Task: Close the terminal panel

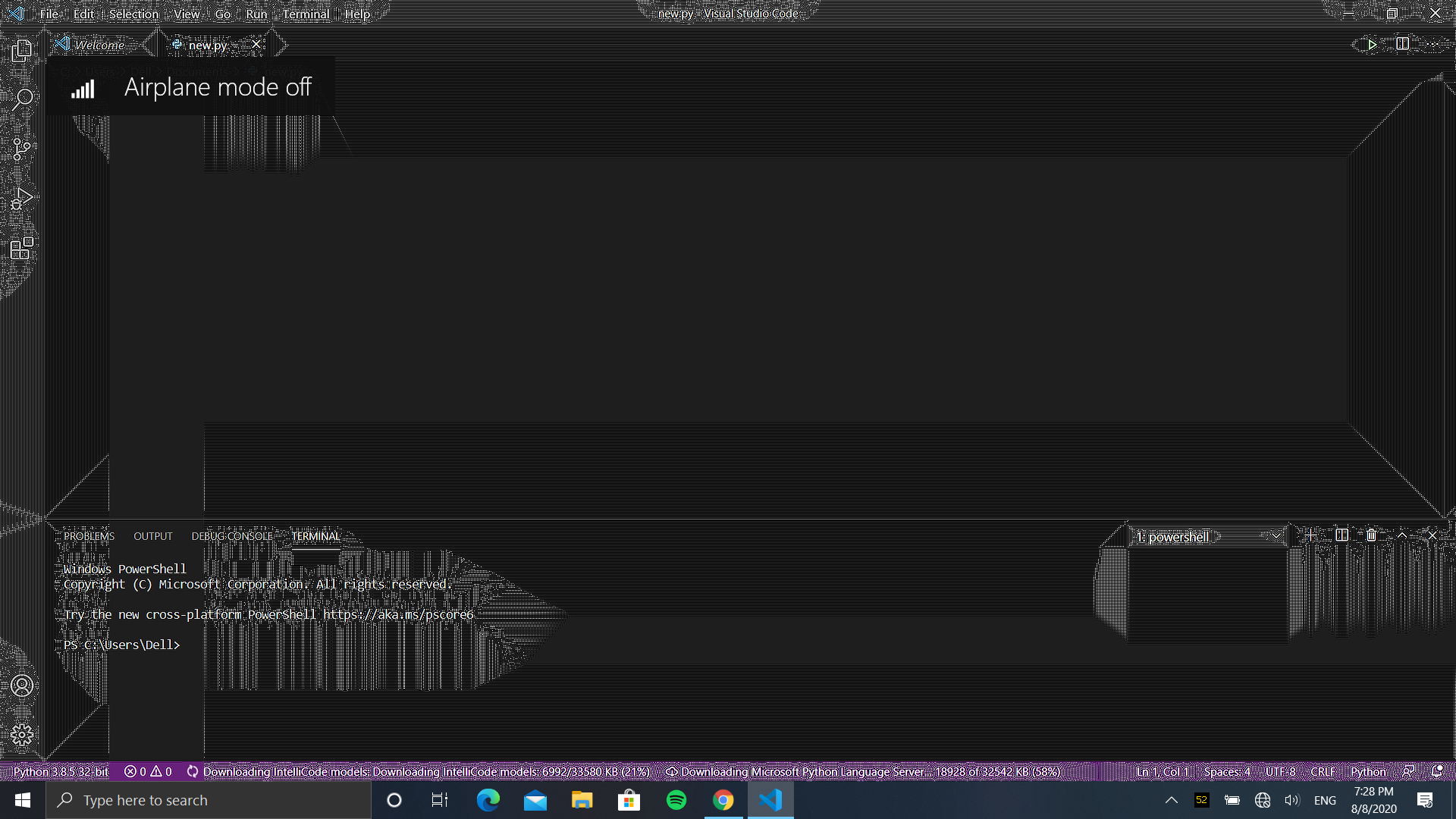Action: pos(1432,535)
